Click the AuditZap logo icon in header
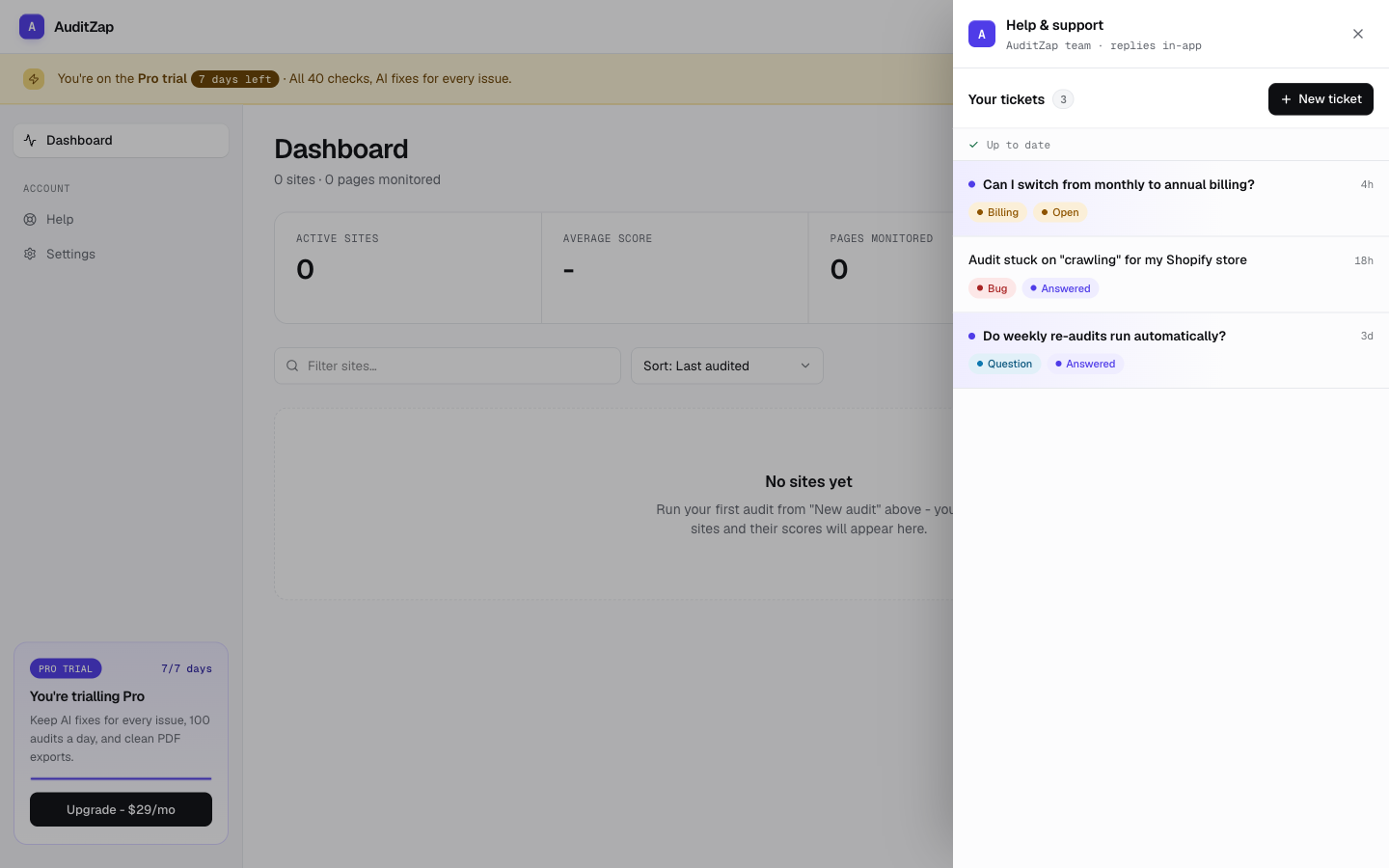The height and width of the screenshot is (868, 1389). (32, 27)
